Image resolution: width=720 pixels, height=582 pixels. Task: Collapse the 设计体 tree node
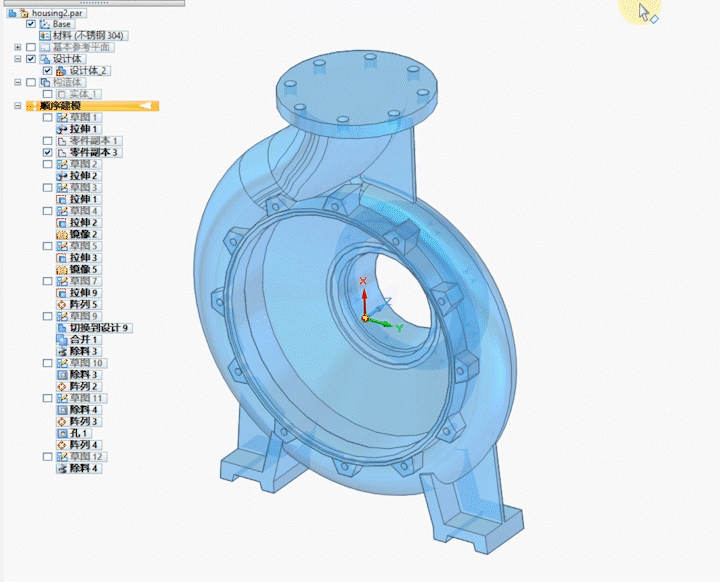(18, 59)
